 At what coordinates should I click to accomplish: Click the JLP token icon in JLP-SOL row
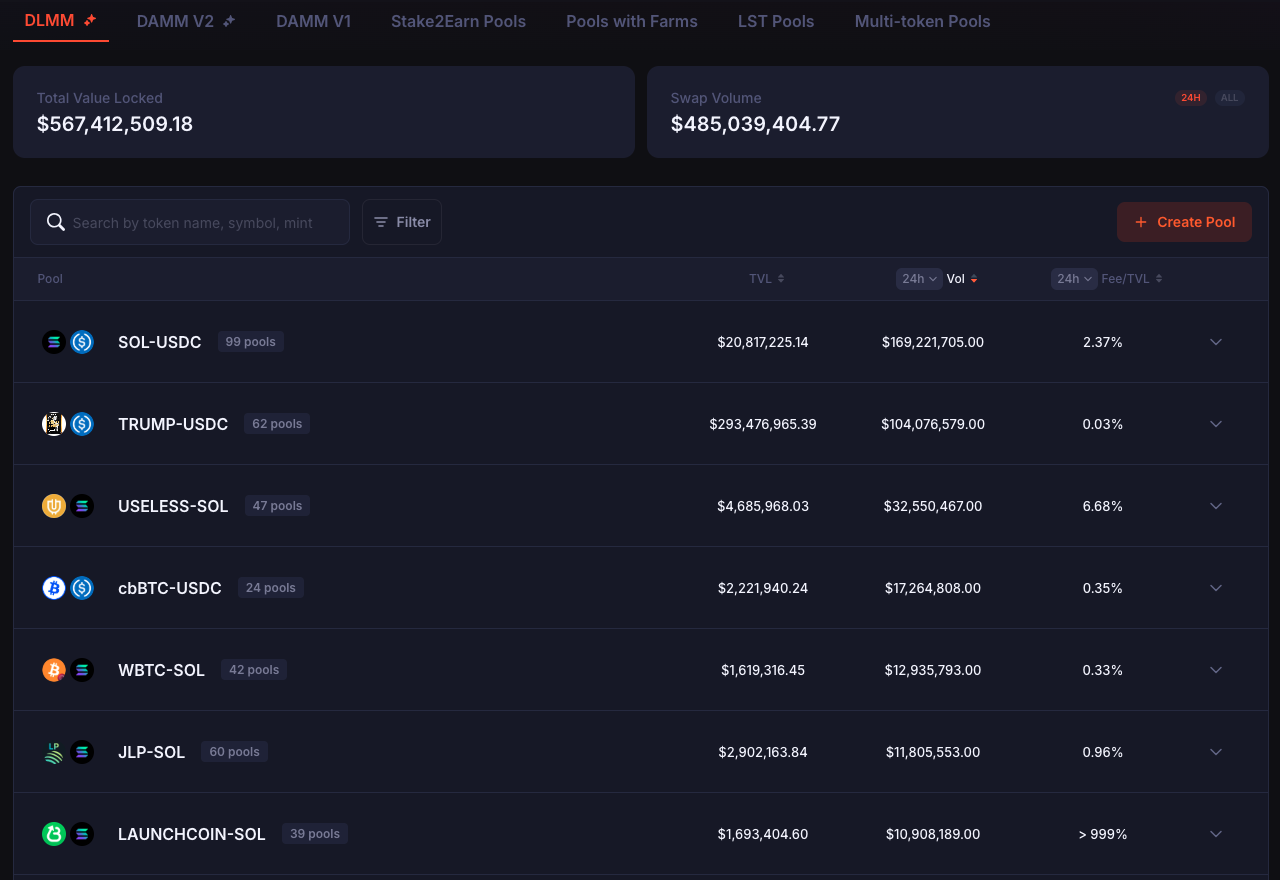coord(54,752)
